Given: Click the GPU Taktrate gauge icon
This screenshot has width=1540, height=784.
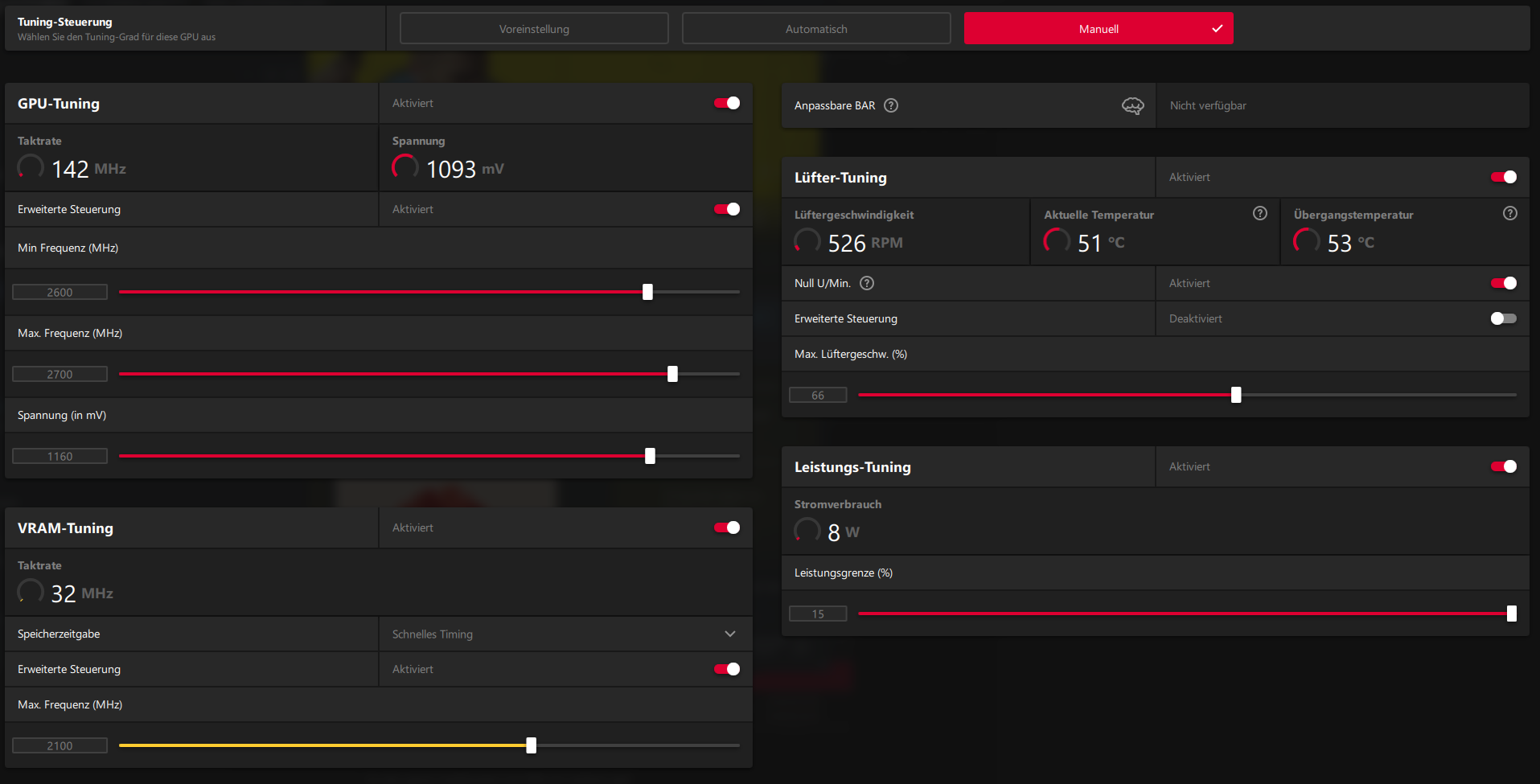Looking at the screenshot, I should 31,167.
